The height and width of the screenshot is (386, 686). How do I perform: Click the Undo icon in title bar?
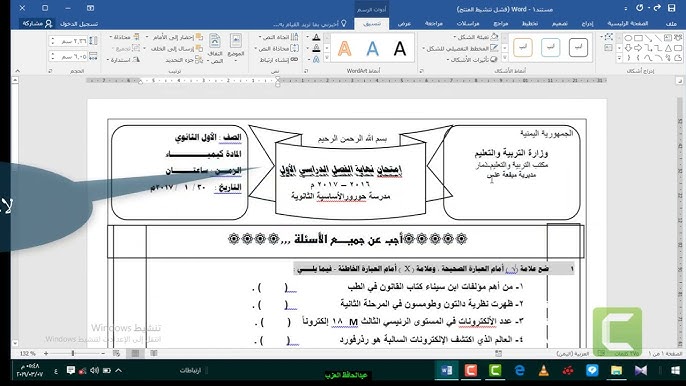tap(640, 8)
